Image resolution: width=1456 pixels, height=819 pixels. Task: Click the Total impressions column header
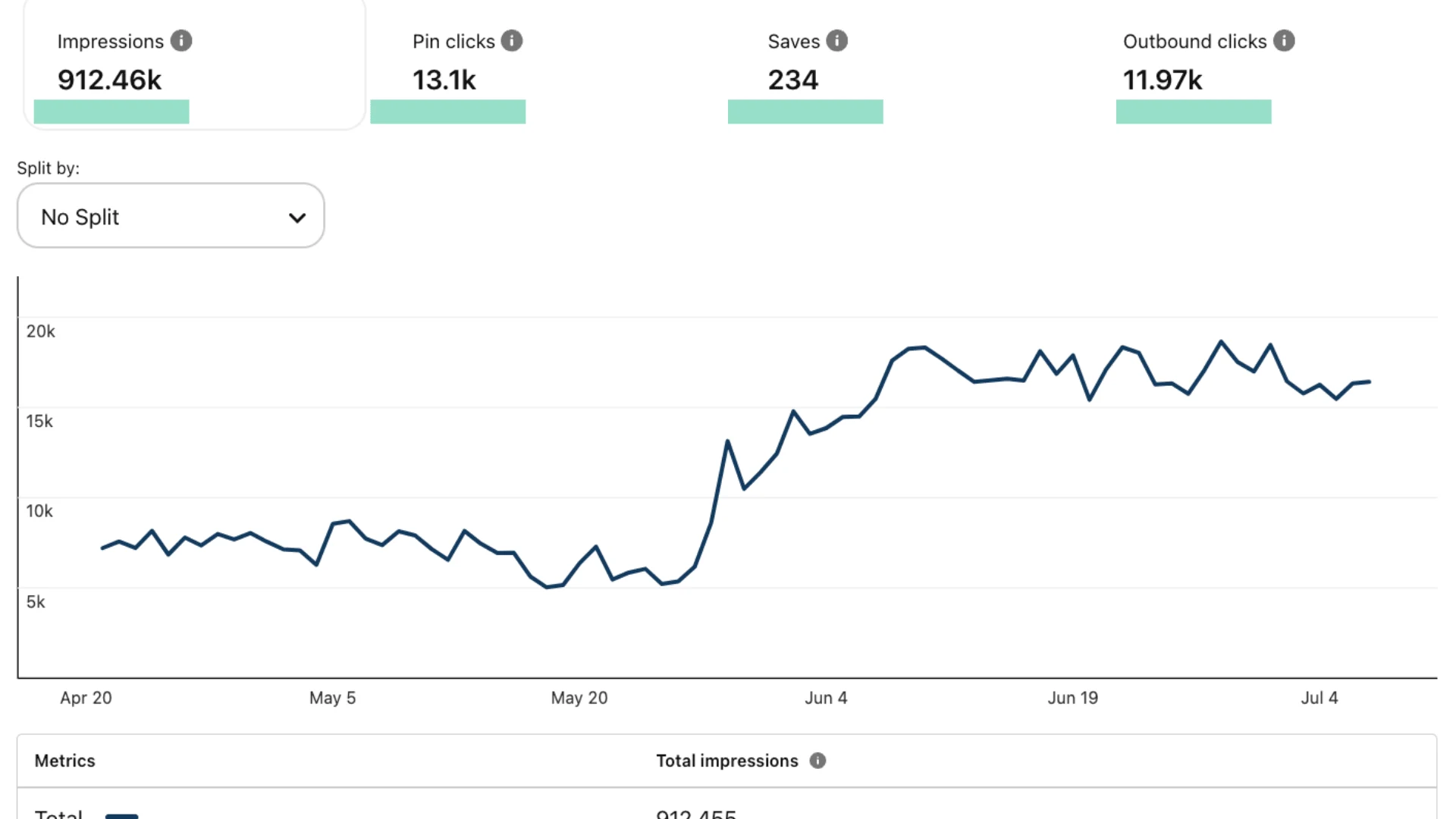pyautogui.click(x=727, y=761)
